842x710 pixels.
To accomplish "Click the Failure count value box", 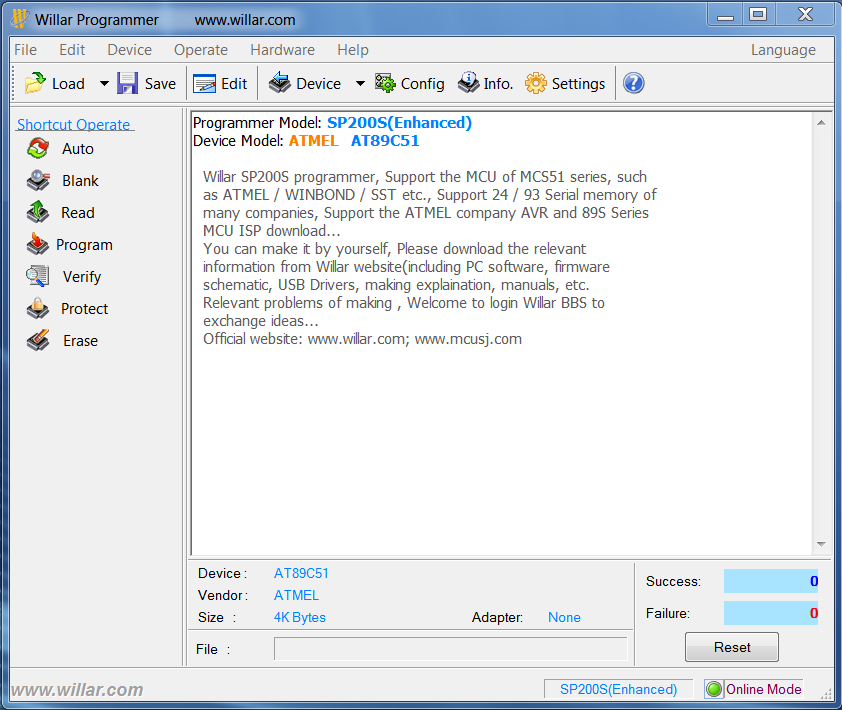I will [x=771, y=613].
